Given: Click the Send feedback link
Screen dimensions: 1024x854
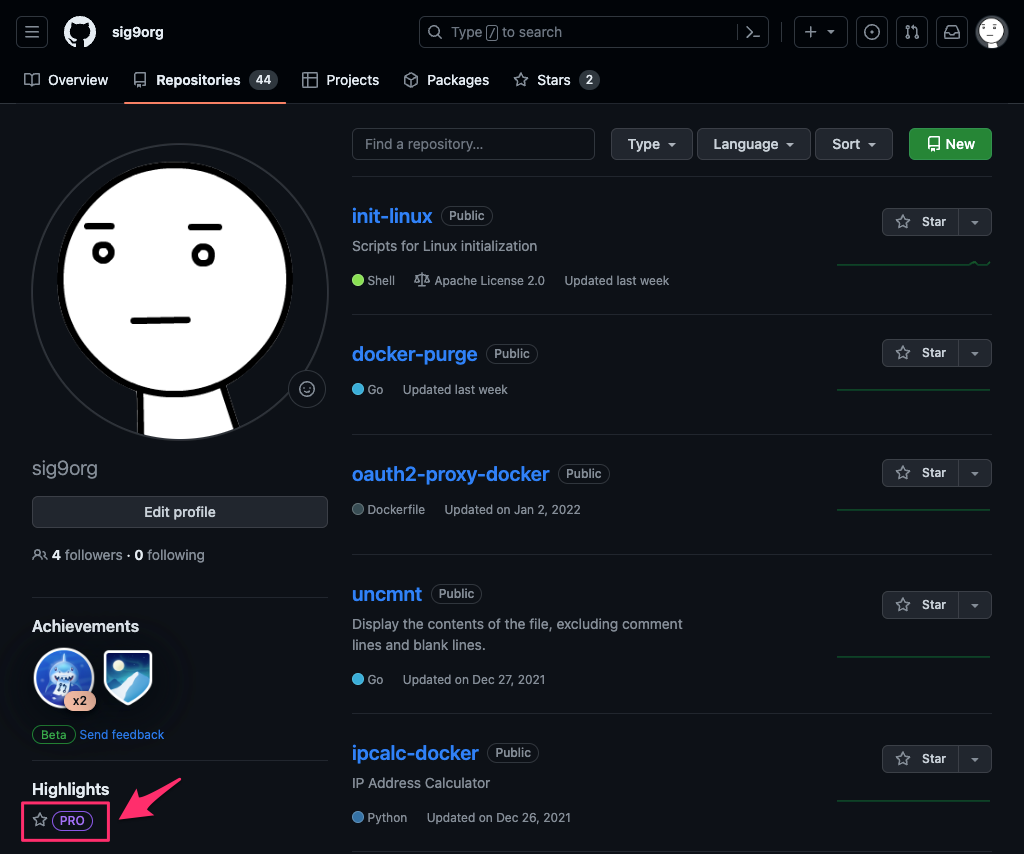Looking at the screenshot, I should [x=121, y=735].
